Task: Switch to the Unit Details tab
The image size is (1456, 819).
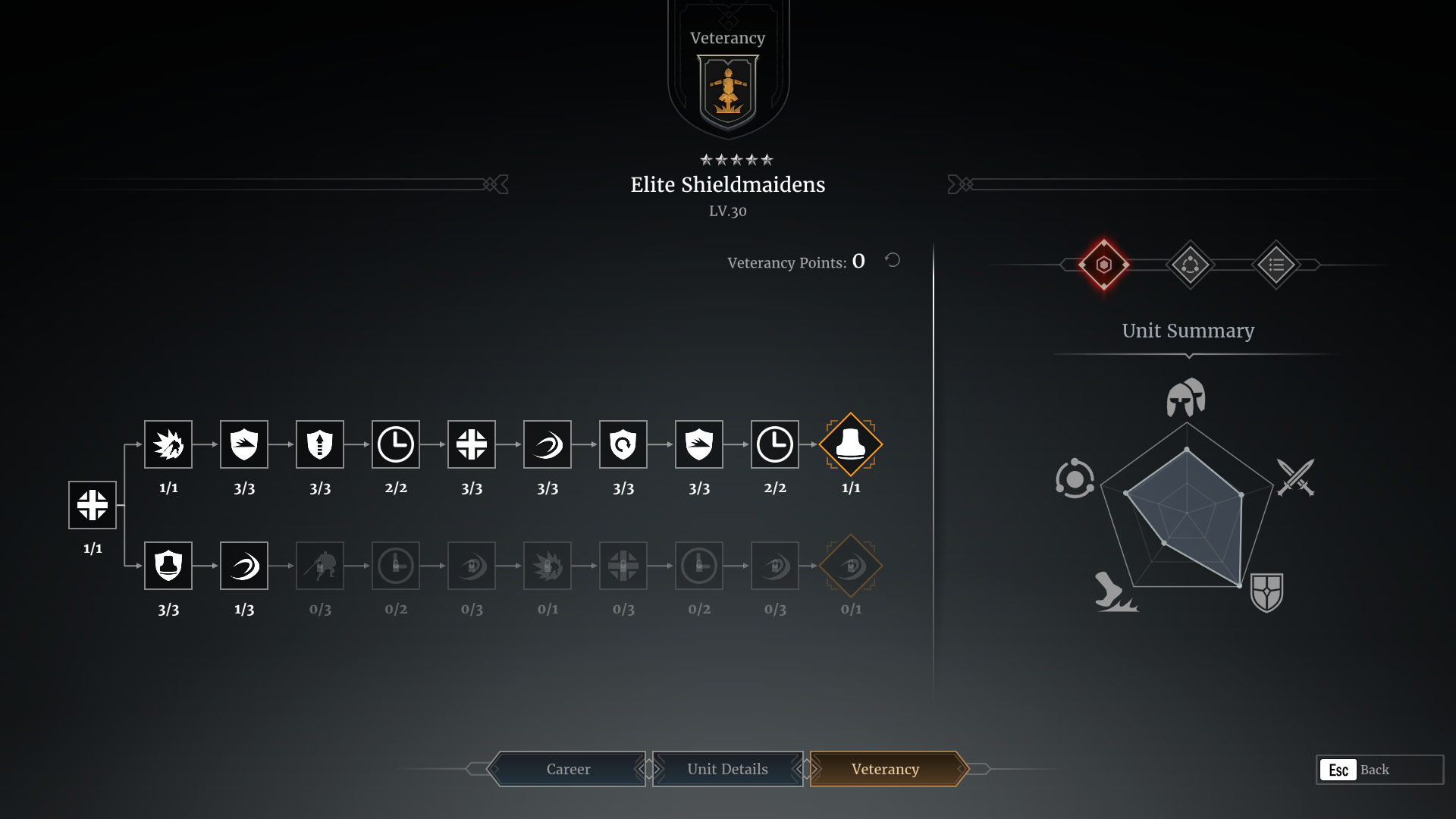Action: tap(727, 769)
